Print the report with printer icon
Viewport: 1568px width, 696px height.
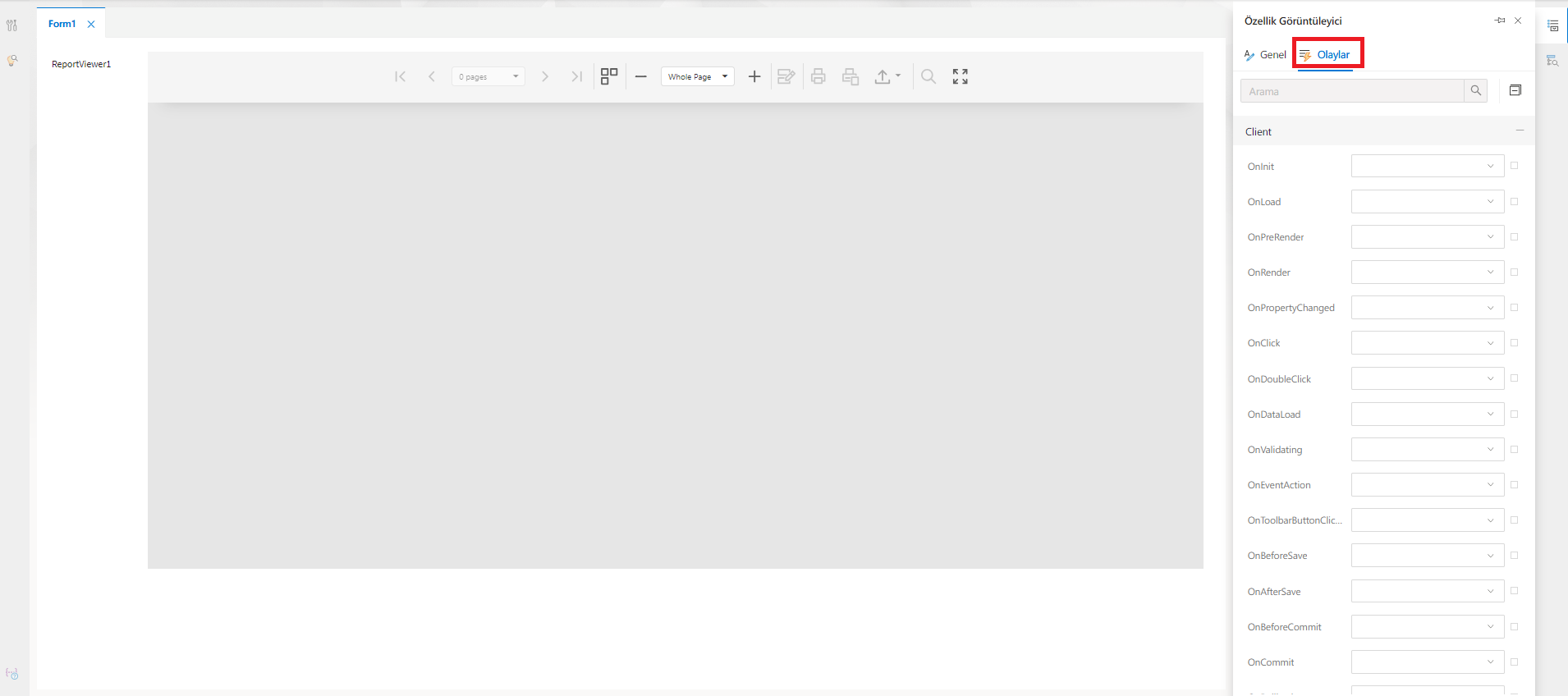click(818, 76)
